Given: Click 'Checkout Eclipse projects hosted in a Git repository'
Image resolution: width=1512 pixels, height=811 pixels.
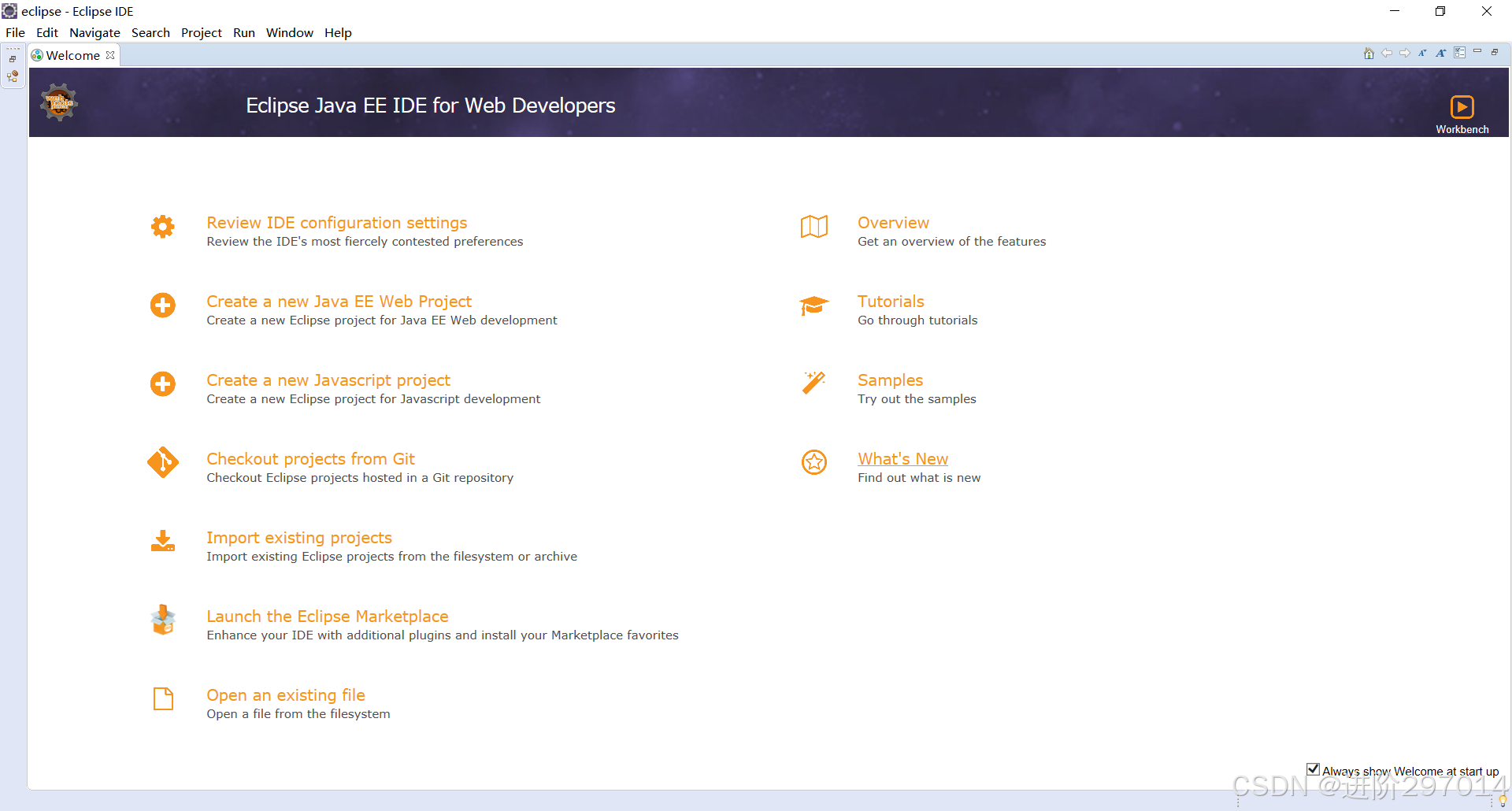Looking at the screenshot, I should tap(360, 478).
